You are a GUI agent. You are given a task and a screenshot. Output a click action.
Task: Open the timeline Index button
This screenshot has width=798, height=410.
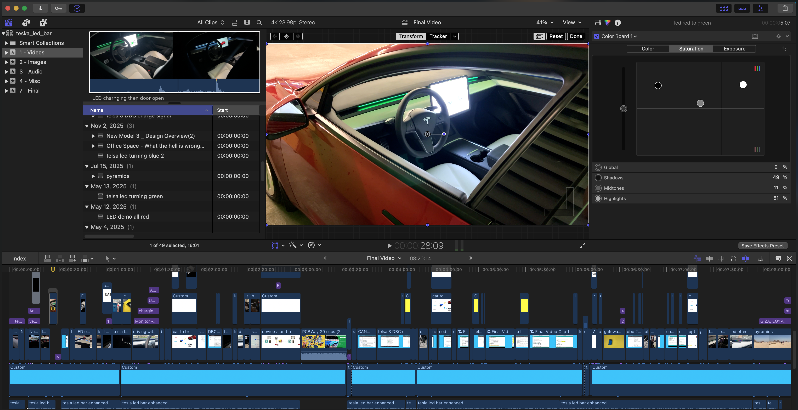coord(20,258)
